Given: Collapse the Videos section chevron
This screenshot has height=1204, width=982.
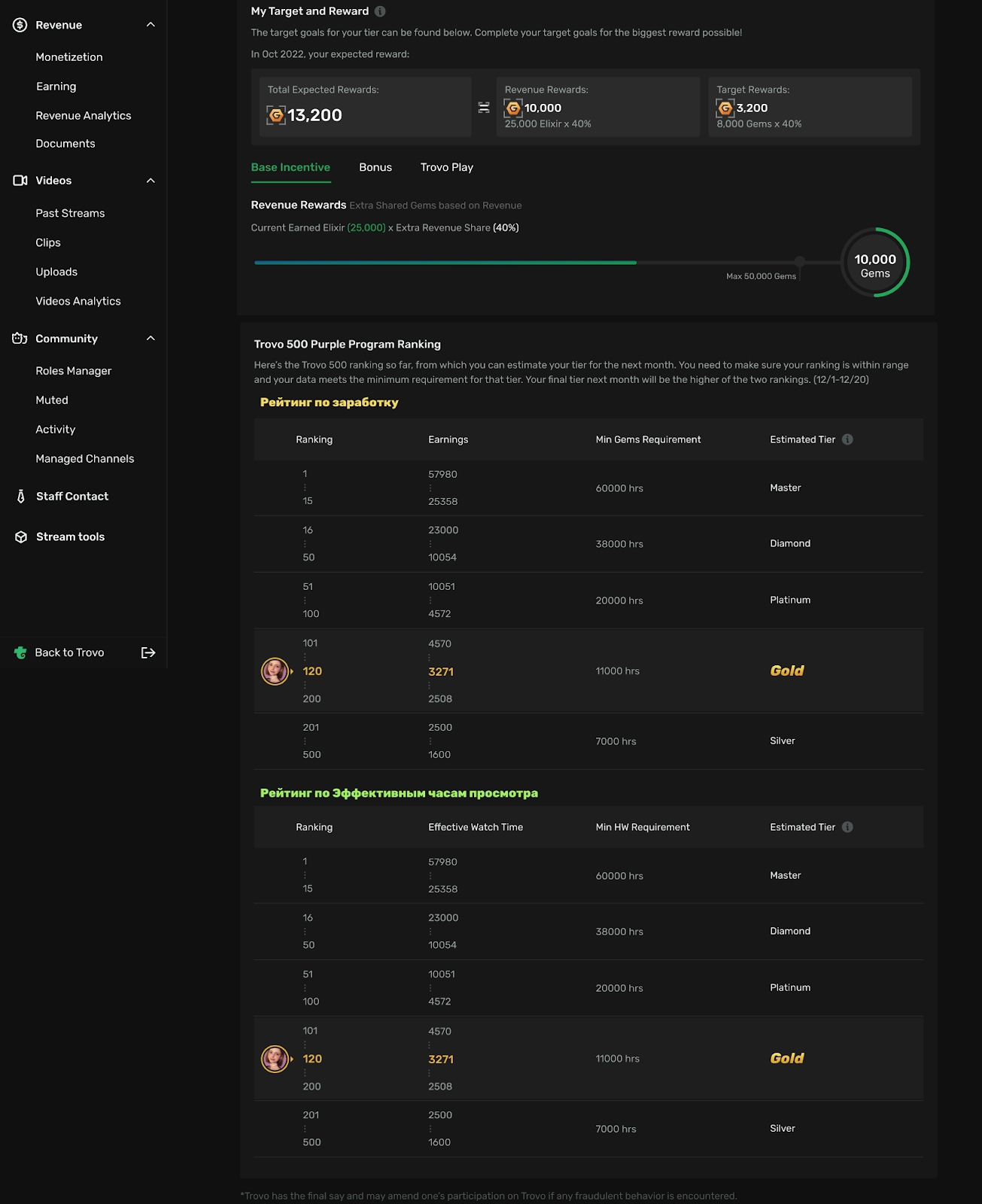Looking at the screenshot, I should 150,181.
